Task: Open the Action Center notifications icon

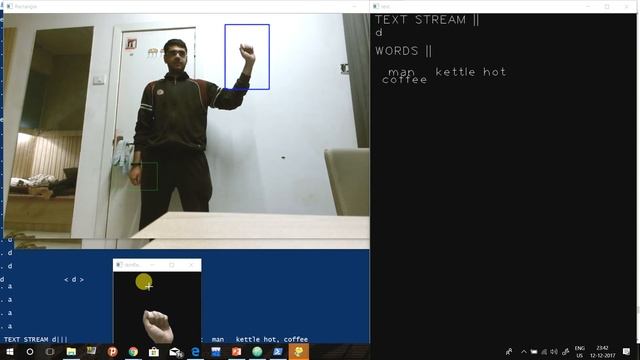Action: 627,351
